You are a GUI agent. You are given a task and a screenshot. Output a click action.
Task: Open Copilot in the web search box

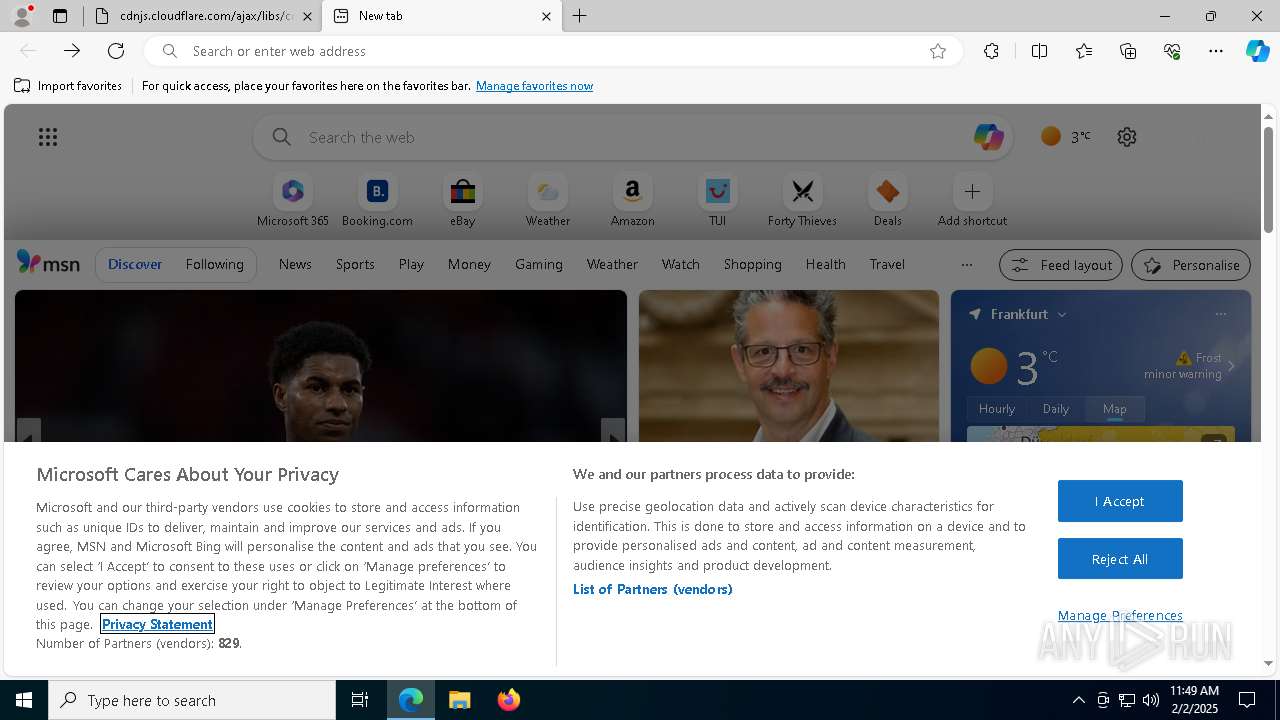pyautogui.click(x=988, y=137)
